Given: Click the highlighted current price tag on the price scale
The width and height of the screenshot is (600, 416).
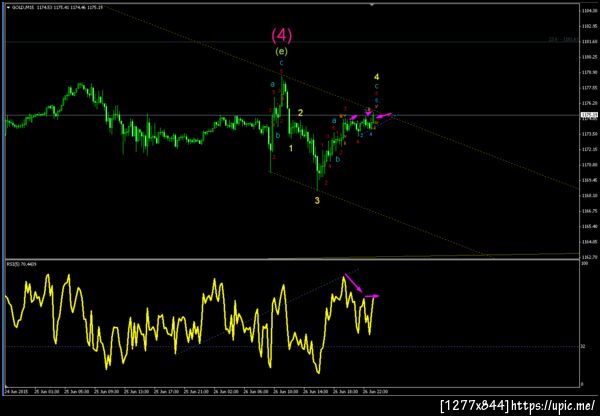Looking at the screenshot, I should 589,115.
